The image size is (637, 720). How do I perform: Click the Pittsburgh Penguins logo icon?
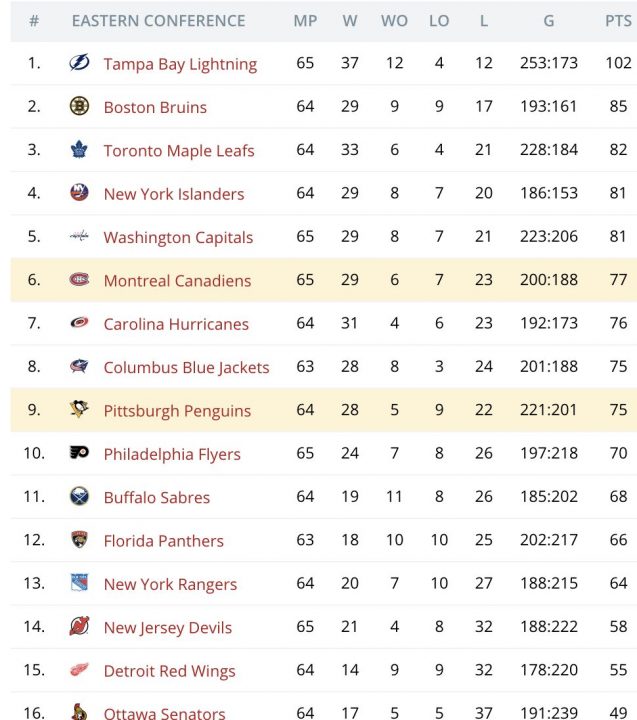(79, 410)
